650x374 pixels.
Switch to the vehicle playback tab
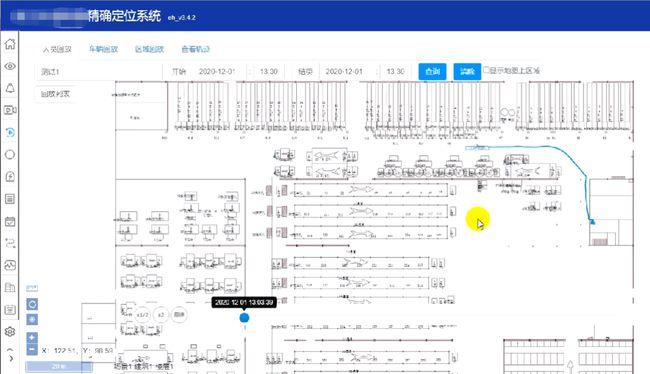point(103,49)
